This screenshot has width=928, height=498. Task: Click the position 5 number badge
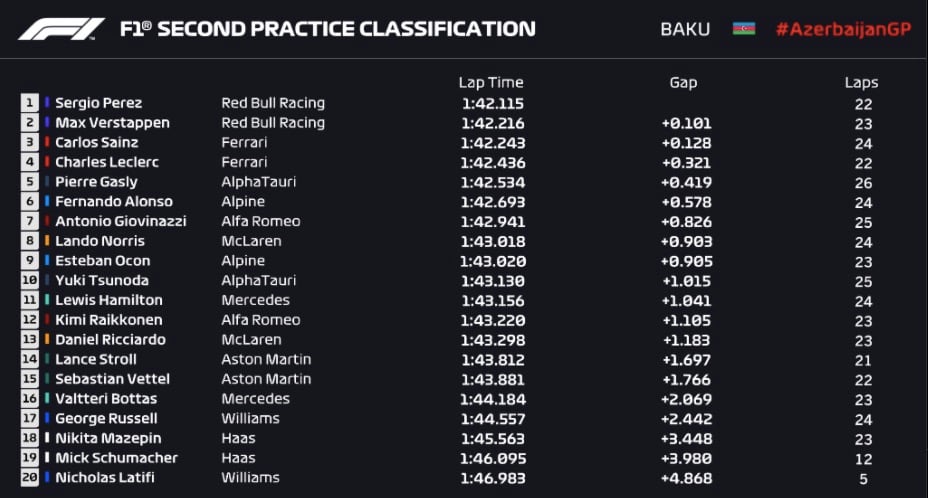pos(30,182)
